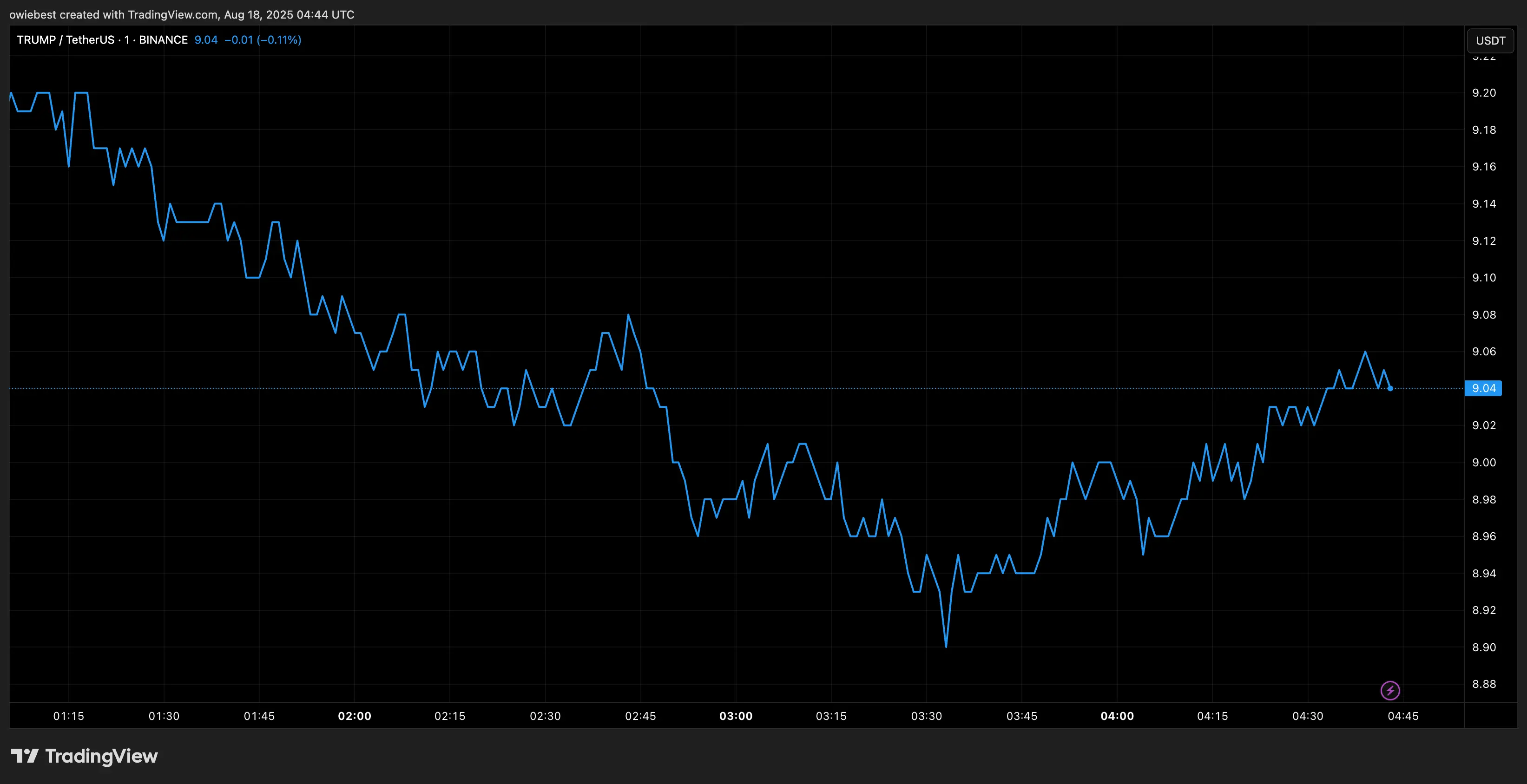Click the 9.04 current price label
The height and width of the screenshot is (784, 1527).
point(1483,388)
